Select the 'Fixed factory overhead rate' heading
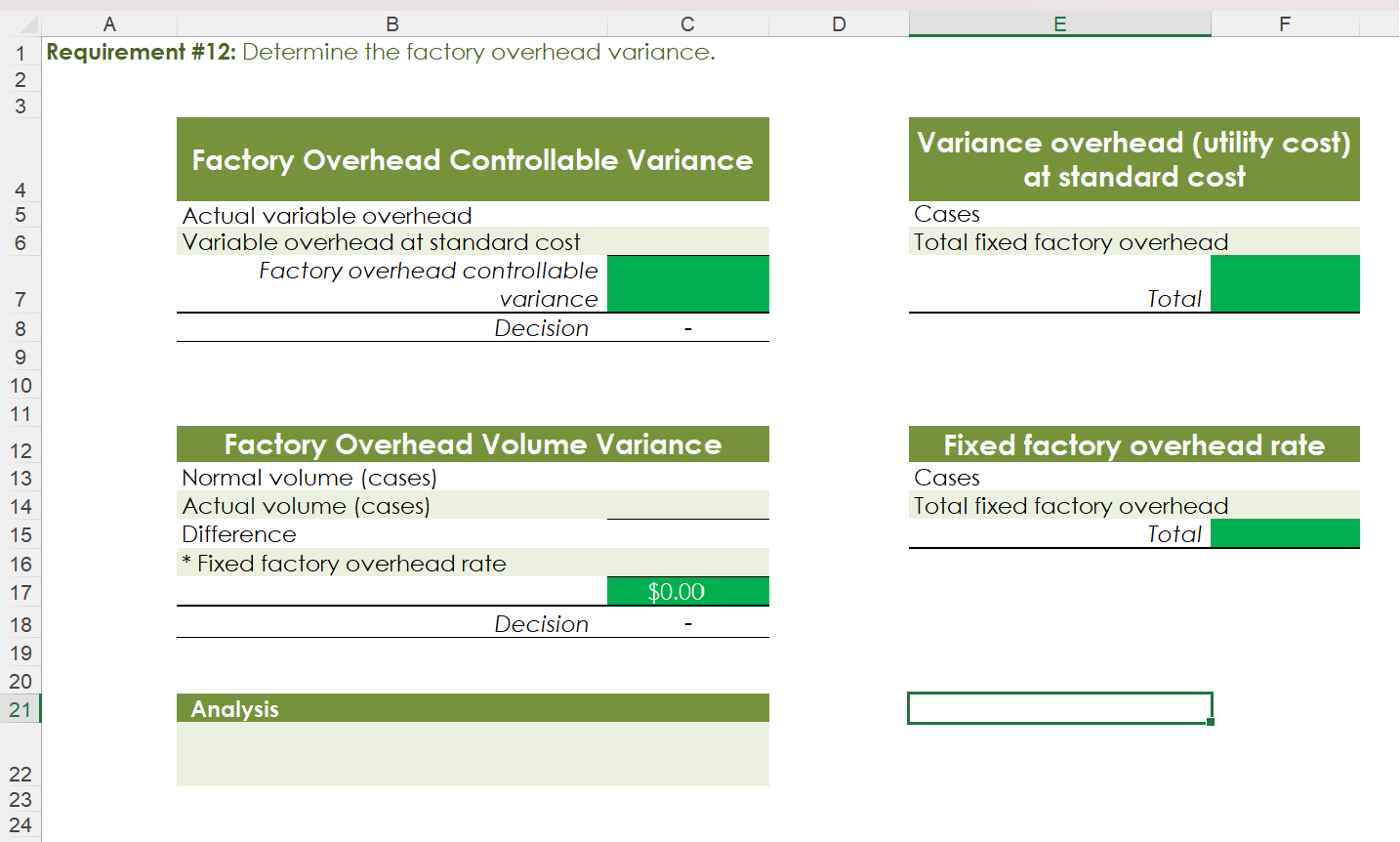The height and width of the screenshot is (842, 1400). pos(1134,444)
